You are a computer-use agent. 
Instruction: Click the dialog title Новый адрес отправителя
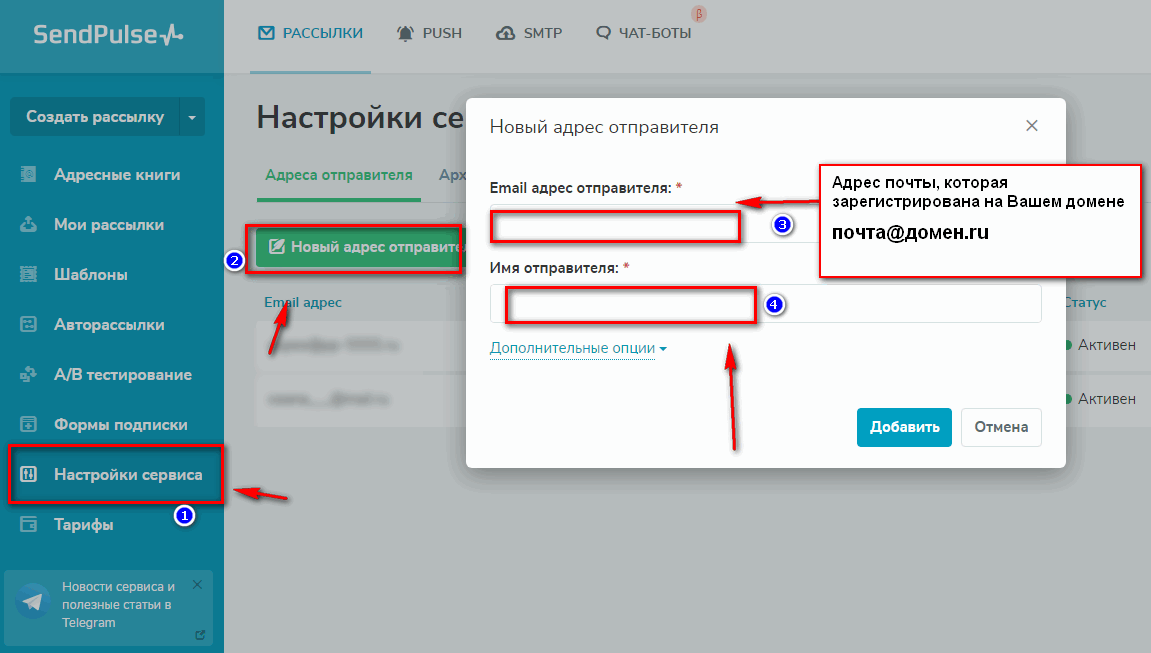604,127
